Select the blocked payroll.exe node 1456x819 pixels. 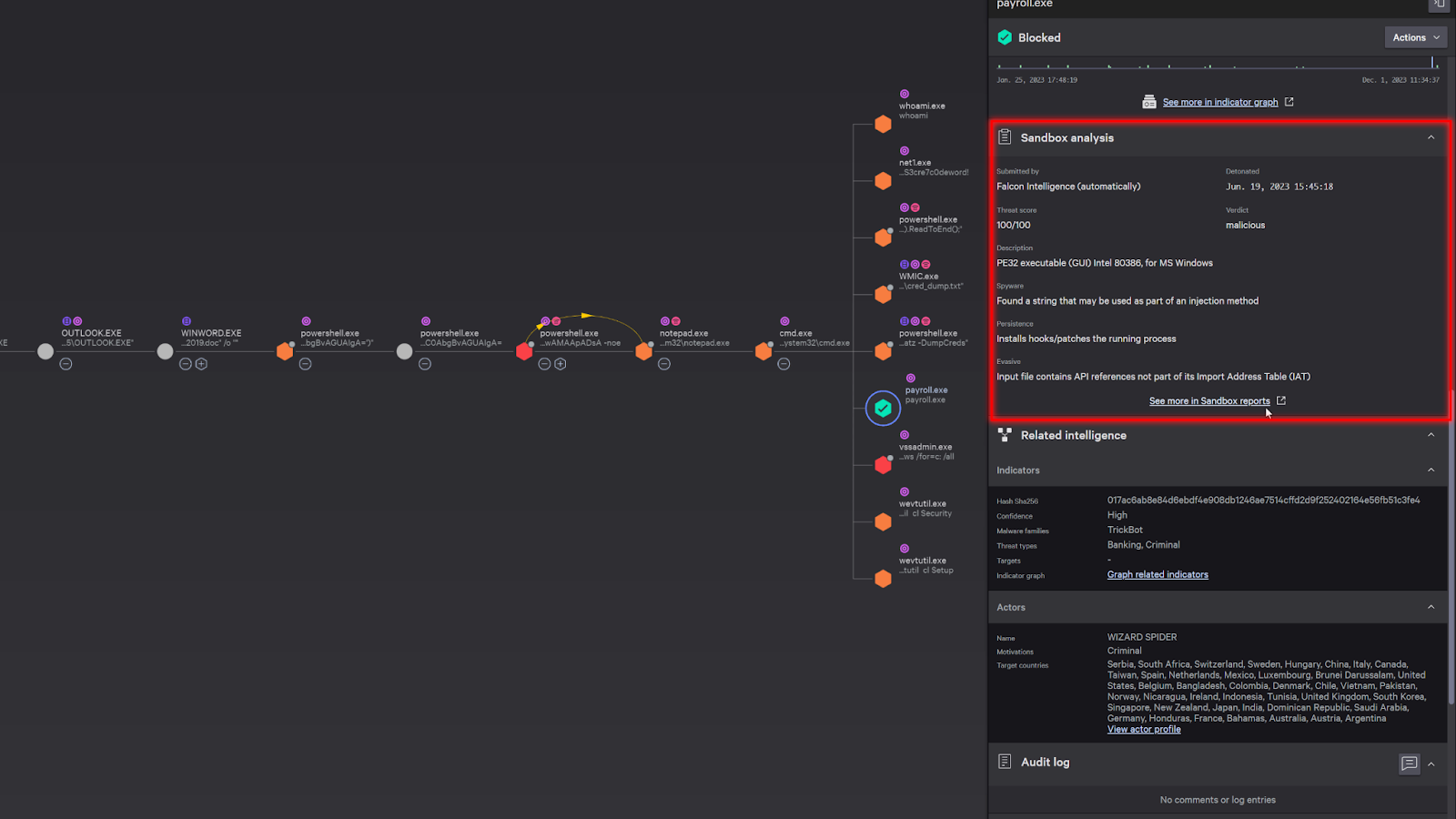click(883, 409)
